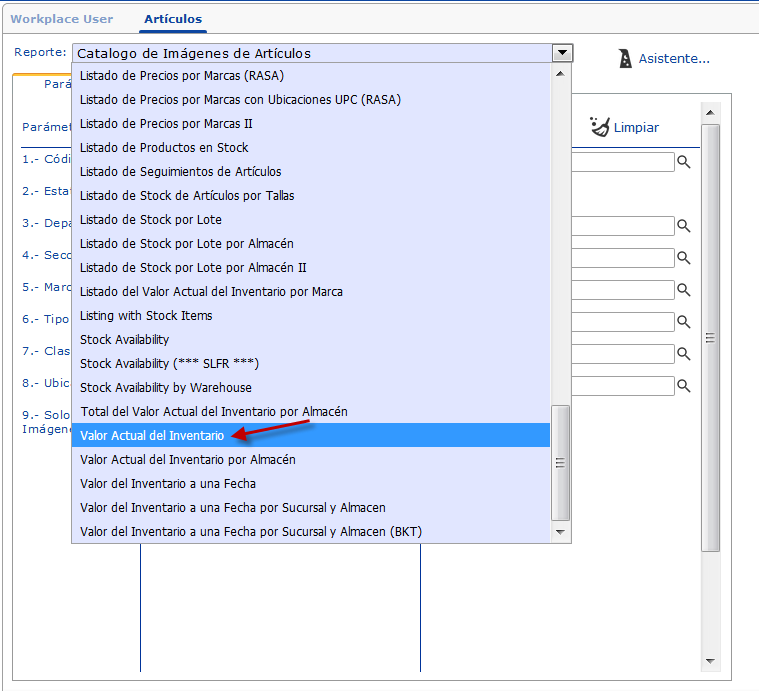Screen dimensions: 759x691
Task: Click the search magnifier beside the first parameter field
Action: coord(684,162)
